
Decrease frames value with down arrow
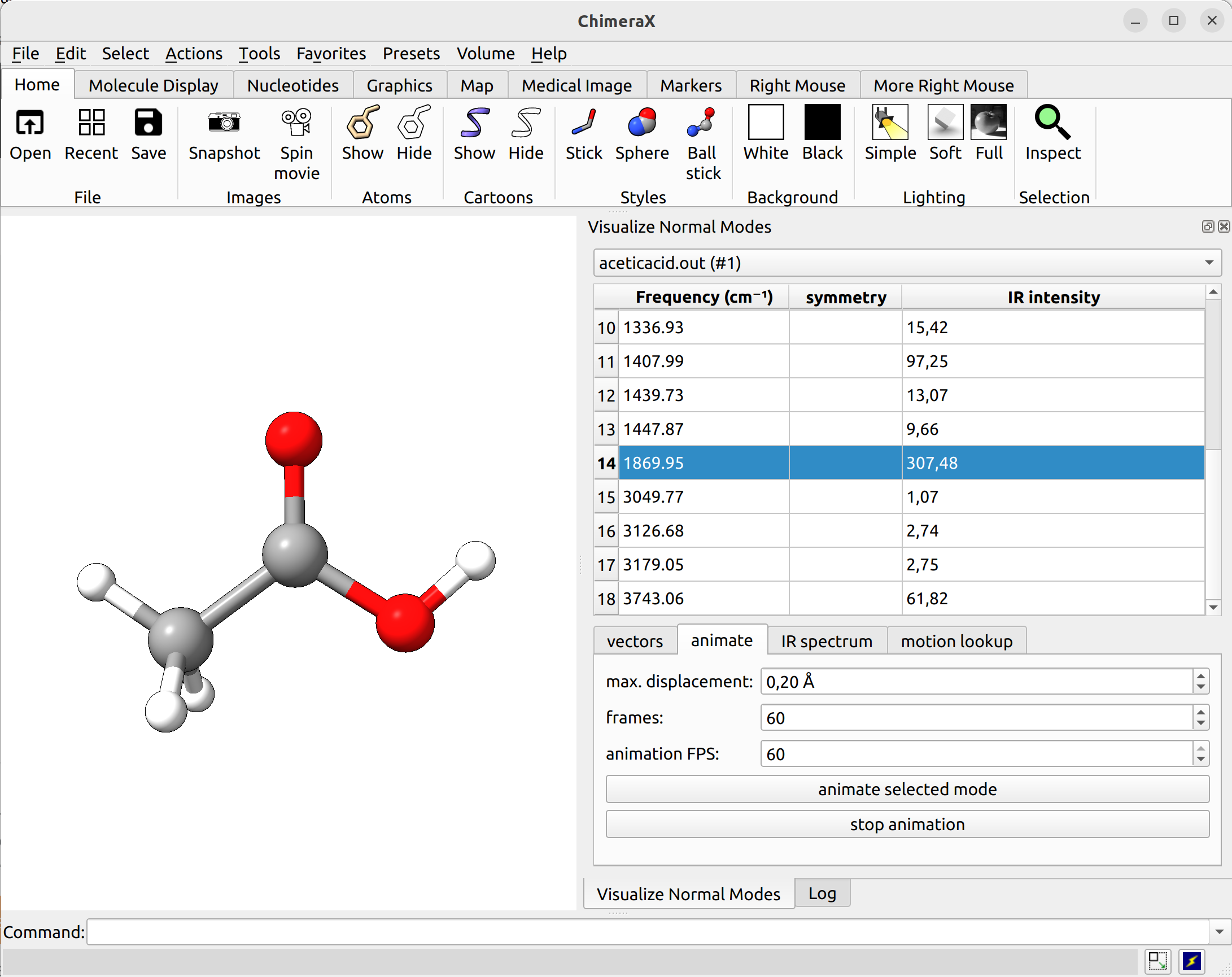(1200, 724)
